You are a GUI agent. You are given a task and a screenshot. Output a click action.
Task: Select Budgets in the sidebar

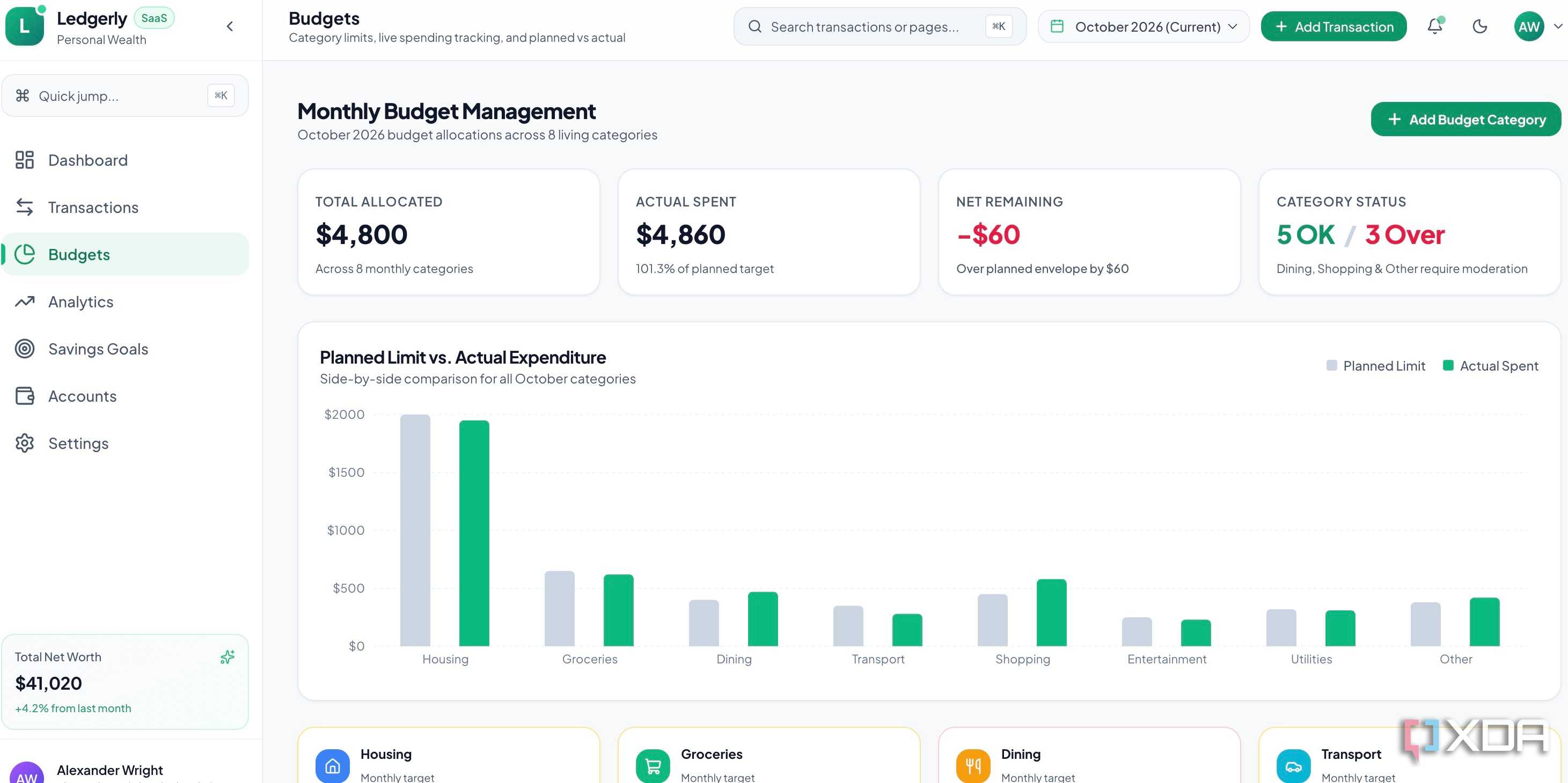(x=125, y=254)
